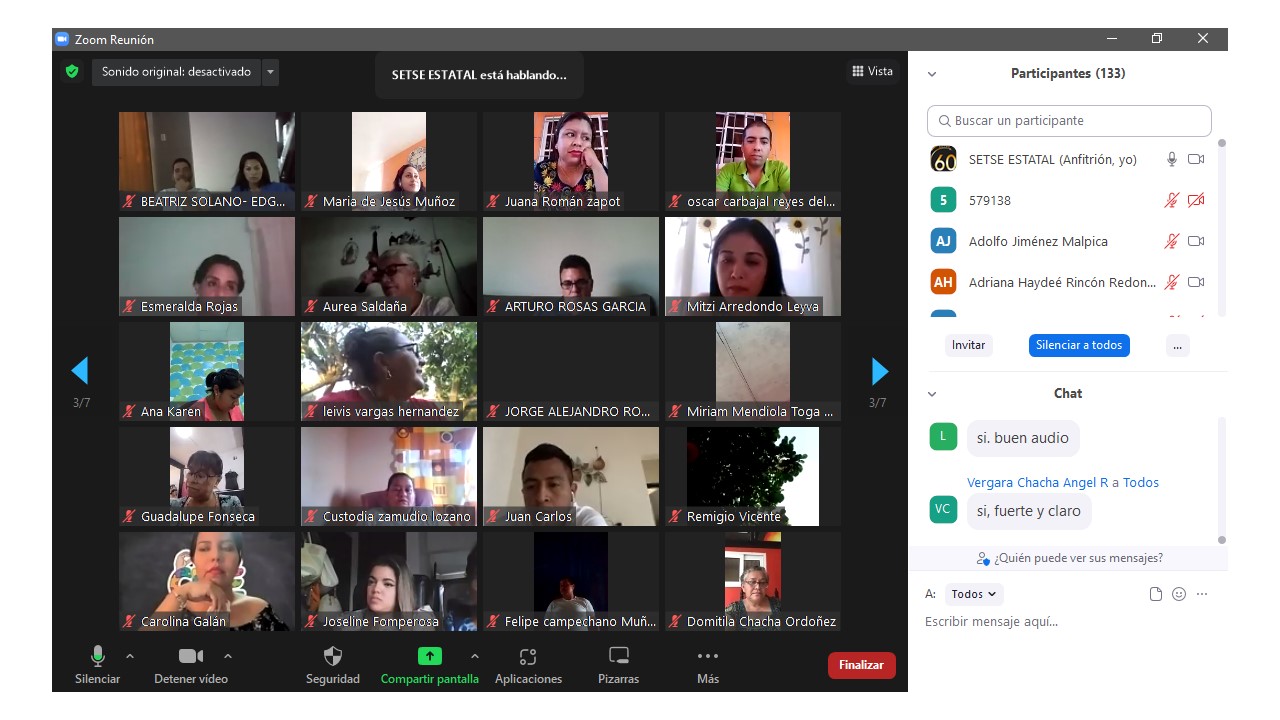
Task: Select Aurea Saldaña video tile
Action: tap(389, 266)
